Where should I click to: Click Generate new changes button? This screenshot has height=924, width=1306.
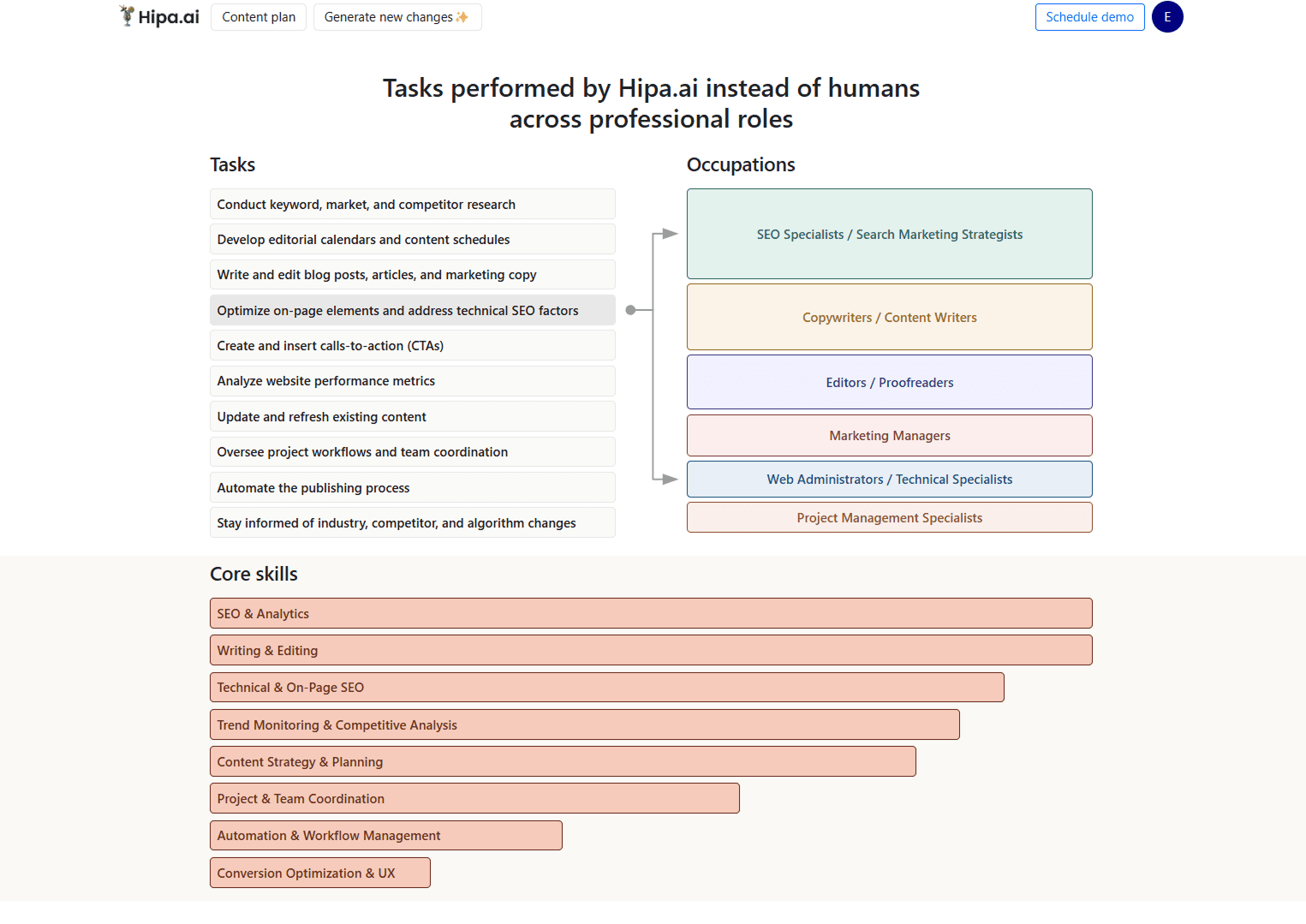[x=397, y=17]
